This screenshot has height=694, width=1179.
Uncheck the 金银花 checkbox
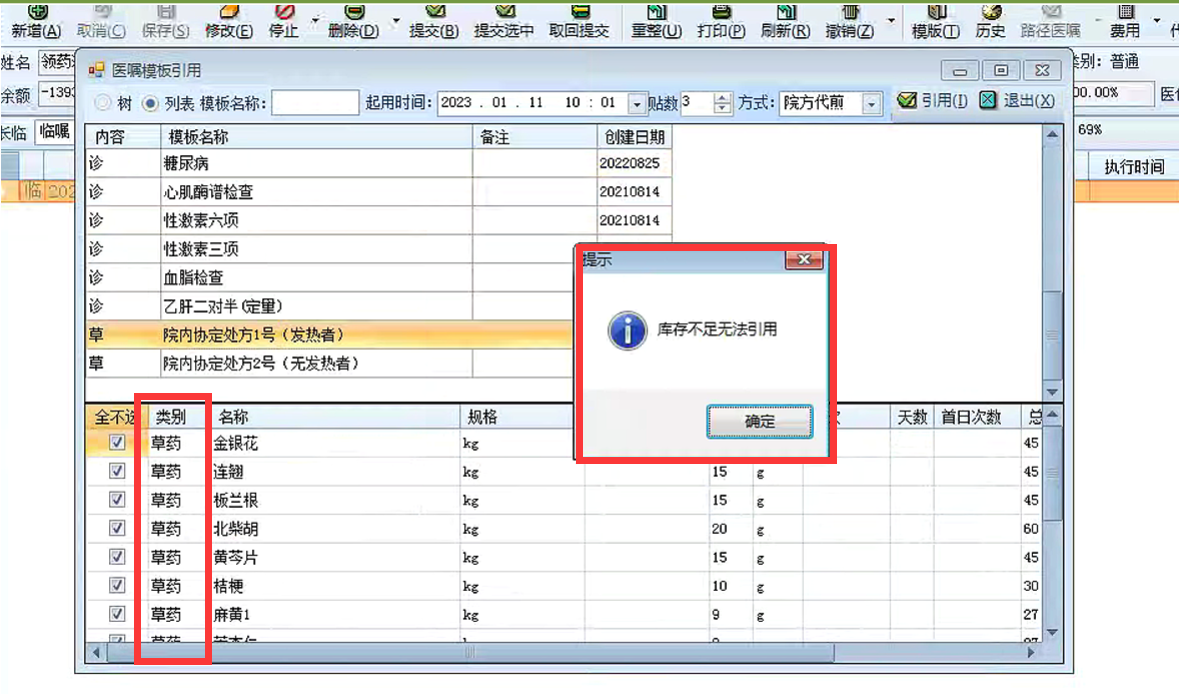[x=117, y=442]
